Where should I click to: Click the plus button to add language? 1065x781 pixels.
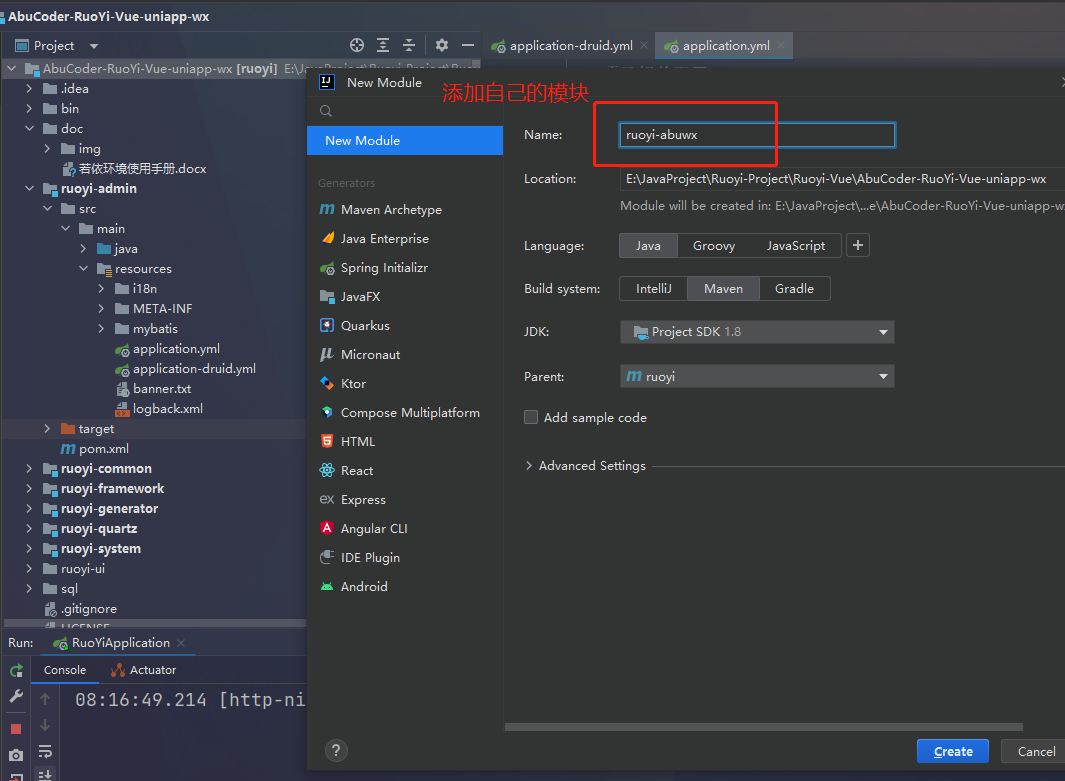click(x=858, y=245)
